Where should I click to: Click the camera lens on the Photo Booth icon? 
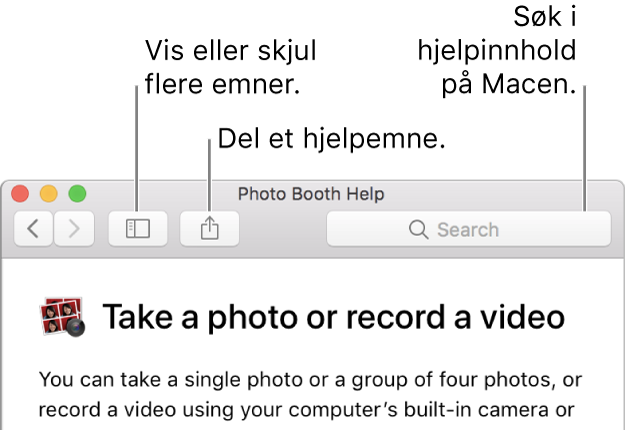coord(75,327)
